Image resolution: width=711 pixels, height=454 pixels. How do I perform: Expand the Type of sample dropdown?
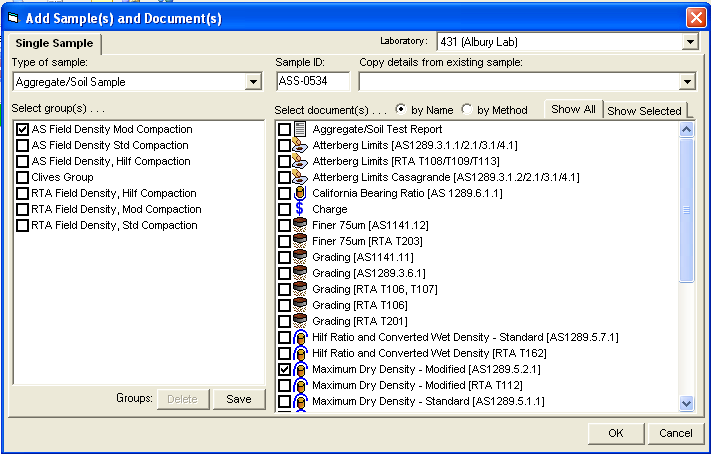[x=254, y=82]
